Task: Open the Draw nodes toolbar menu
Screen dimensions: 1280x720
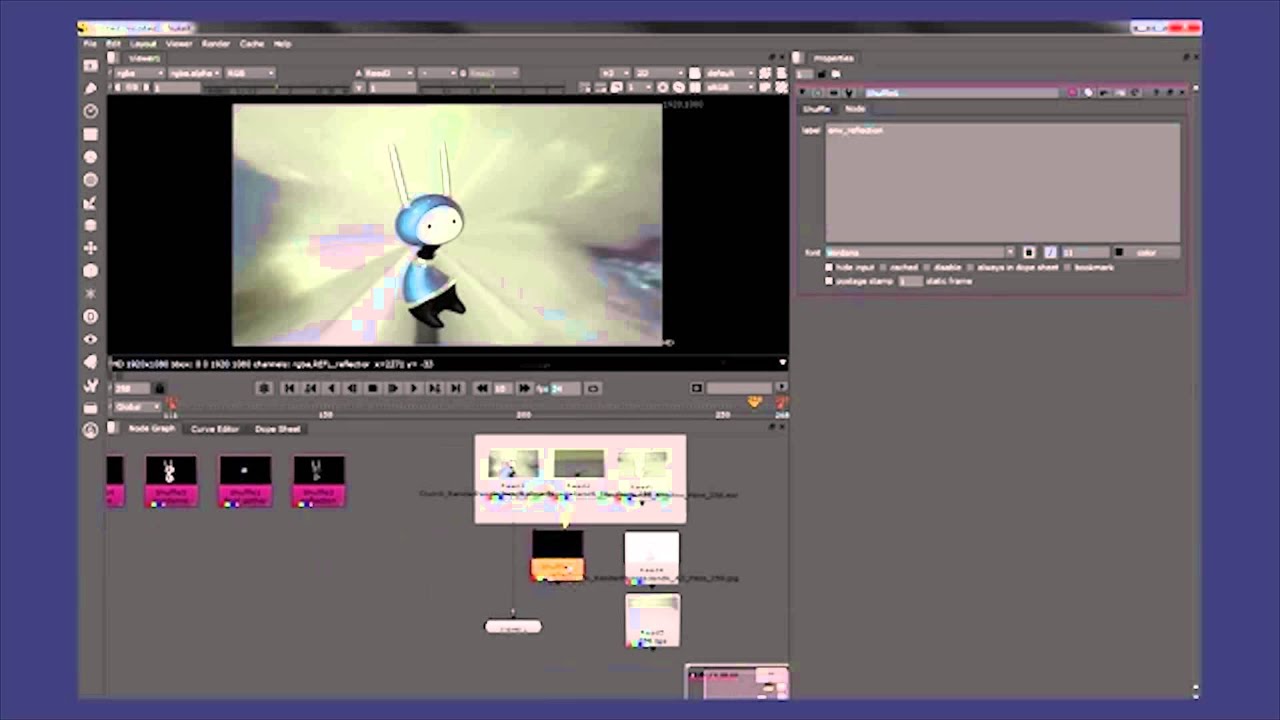Action: (90, 88)
